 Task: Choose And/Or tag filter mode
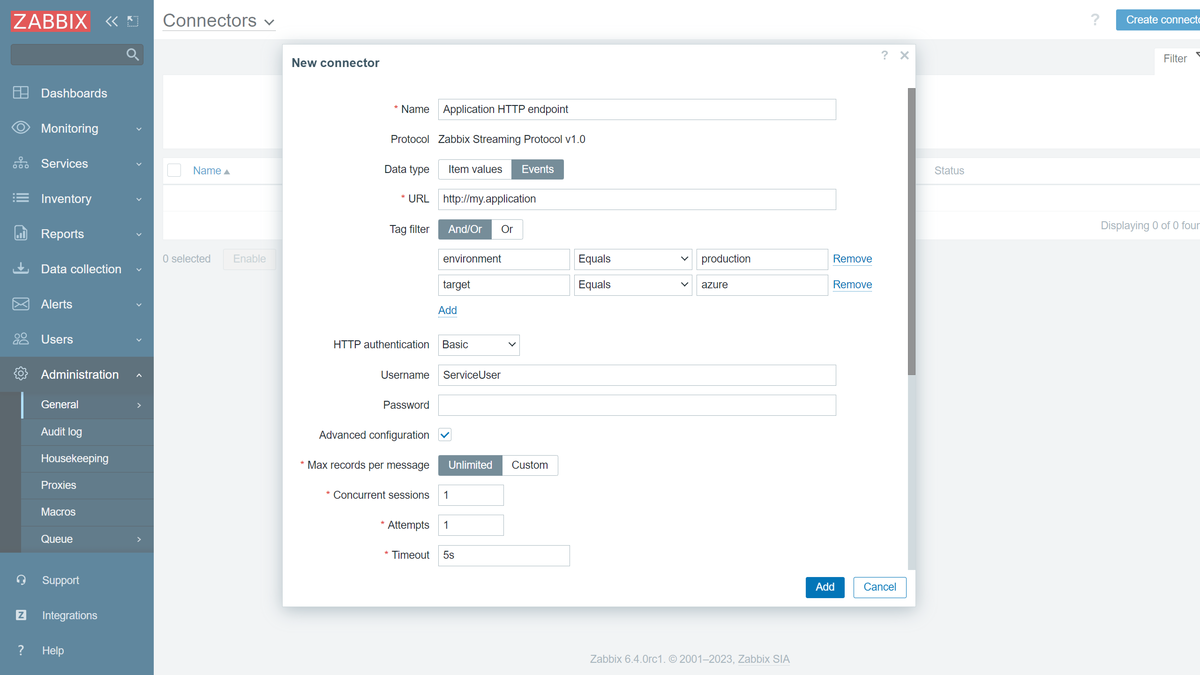[x=465, y=229]
